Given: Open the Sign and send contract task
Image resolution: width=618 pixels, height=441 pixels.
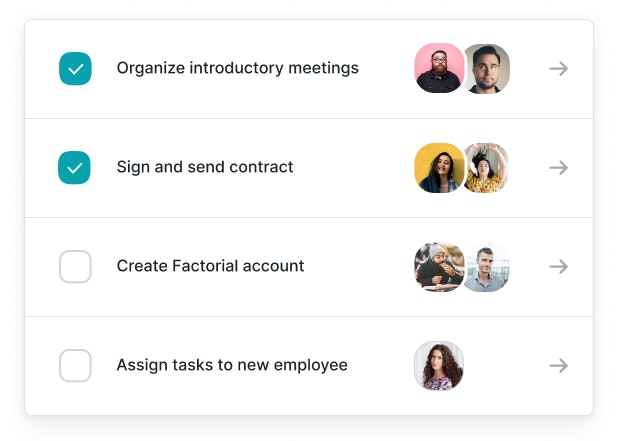Looking at the screenshot, I should click(205, 168).
